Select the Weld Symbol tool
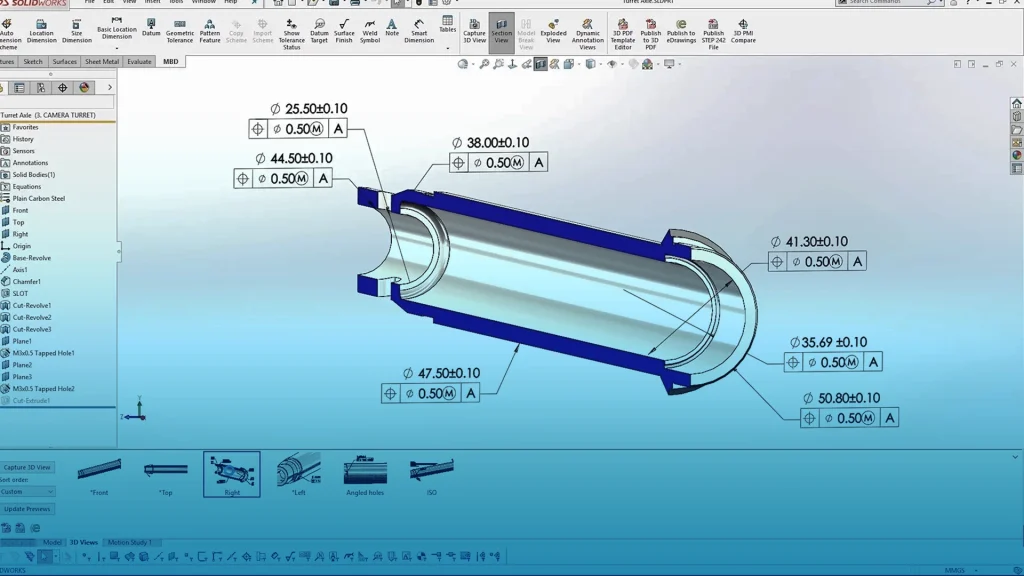 pyautogui.click(x=368, y=30)
